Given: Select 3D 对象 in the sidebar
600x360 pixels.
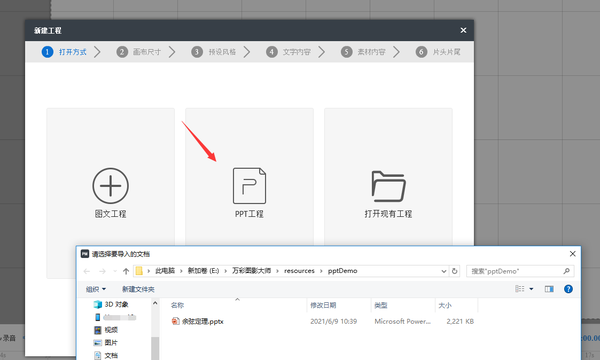Looking at the screenshot, I should 111,305.
